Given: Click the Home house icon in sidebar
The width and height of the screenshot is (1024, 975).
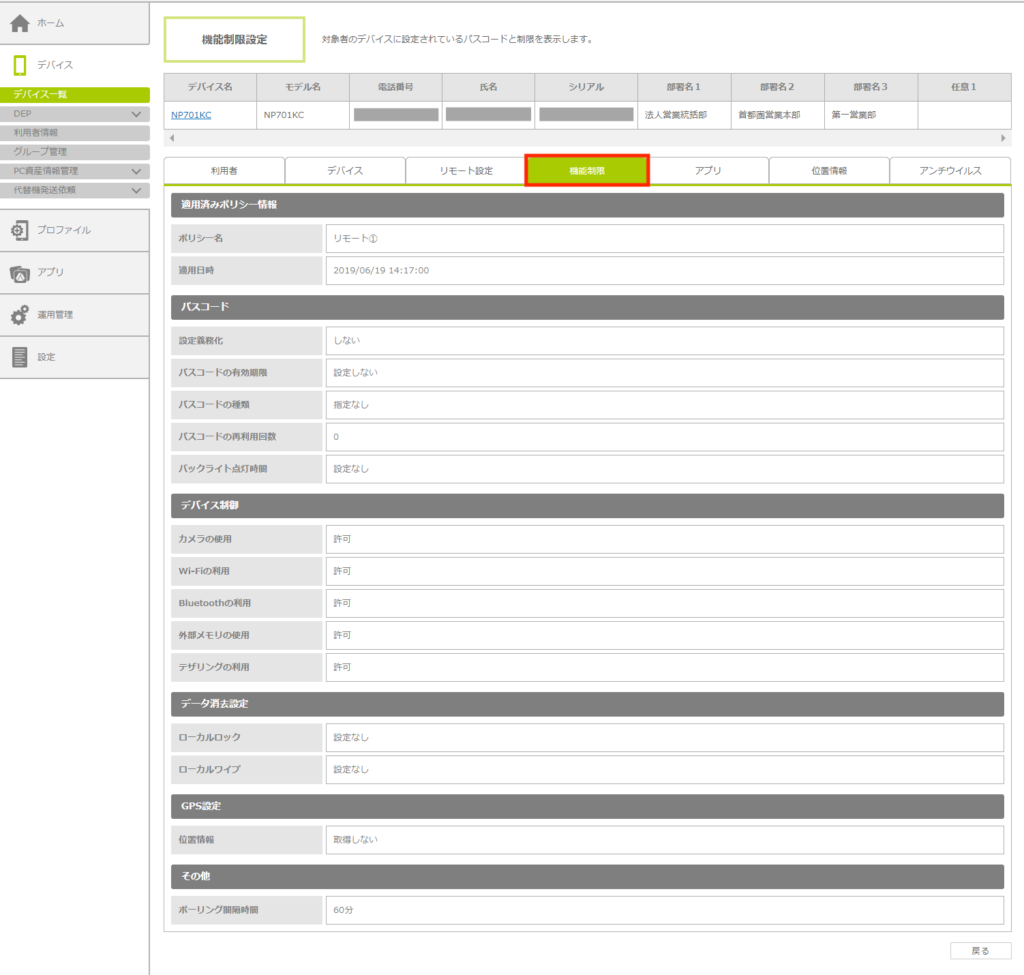Looking at the screenshot, I should click(x=19, y=23).
